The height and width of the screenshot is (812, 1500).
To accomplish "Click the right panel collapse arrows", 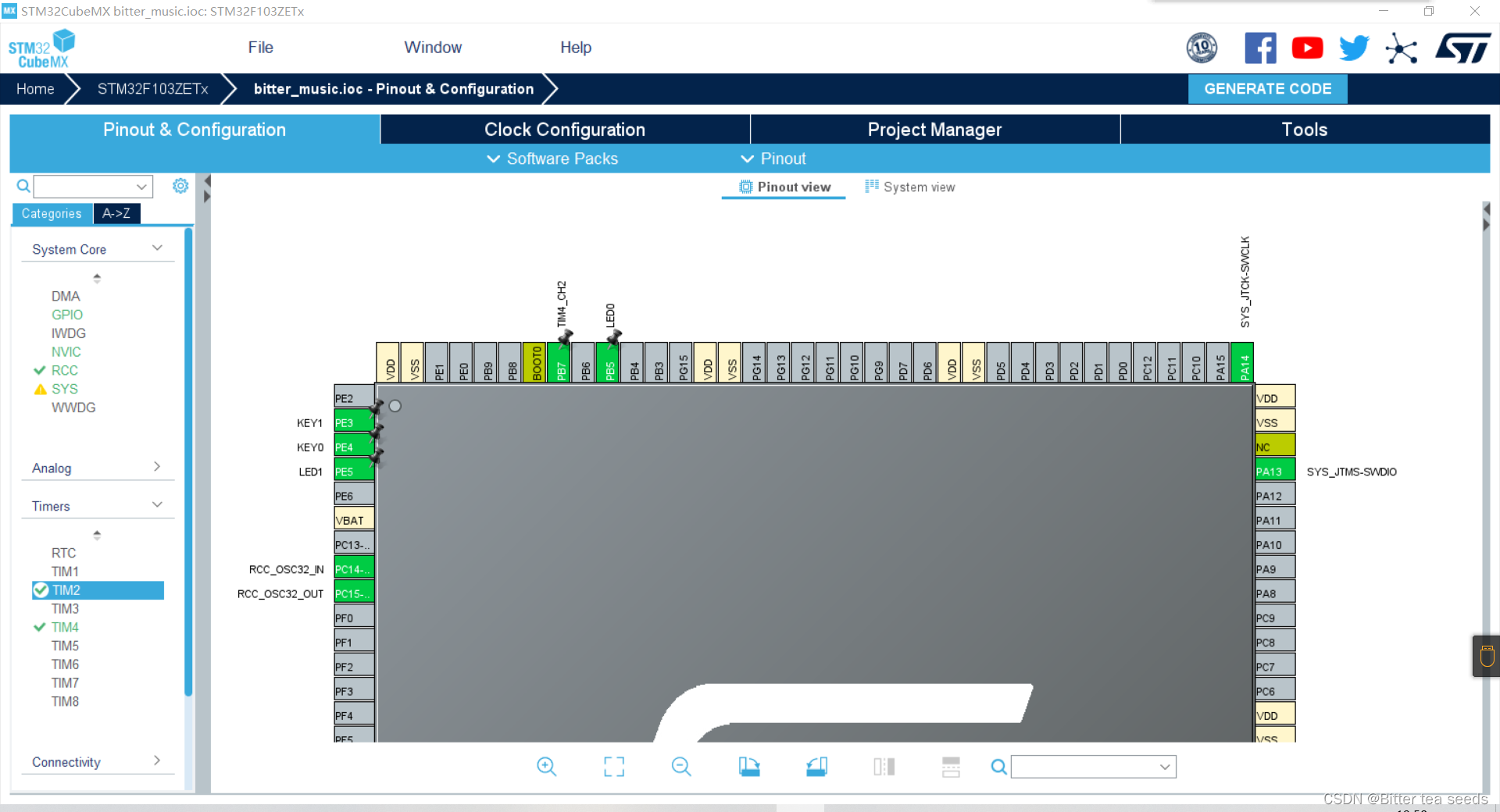I will click(1486, 218).
